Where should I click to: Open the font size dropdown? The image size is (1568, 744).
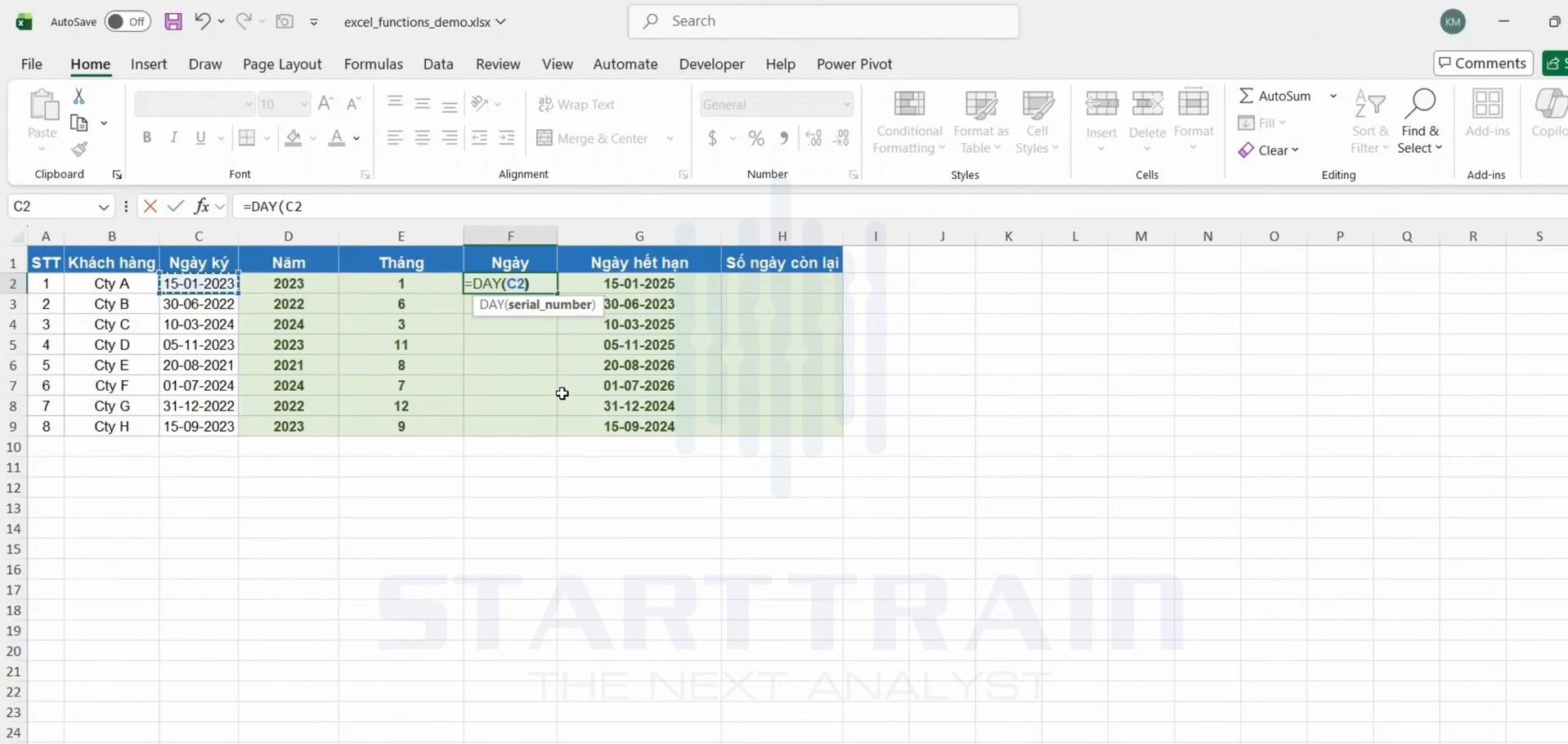(x=304, y=105)
